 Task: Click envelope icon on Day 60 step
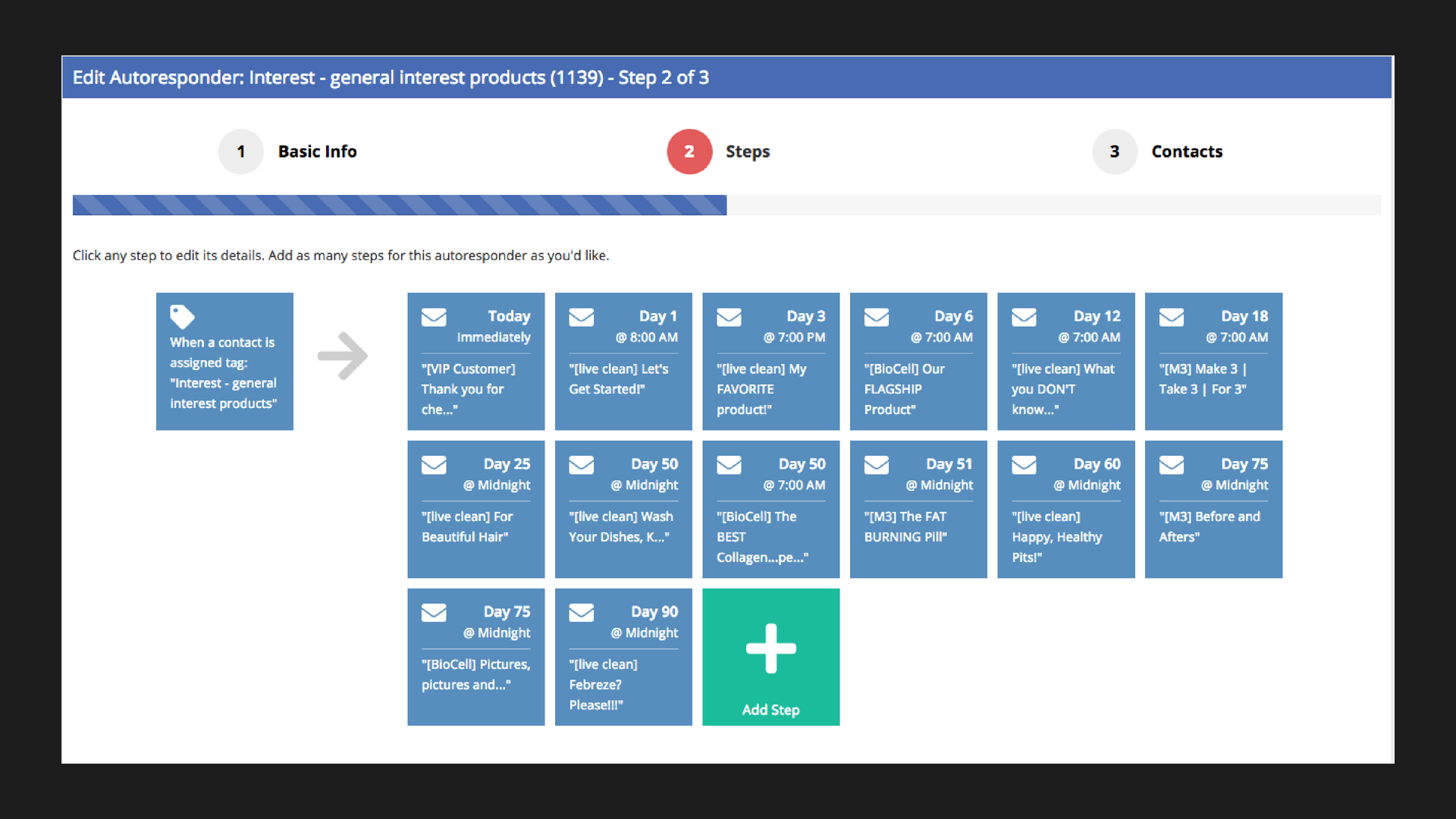[1024, 465]
